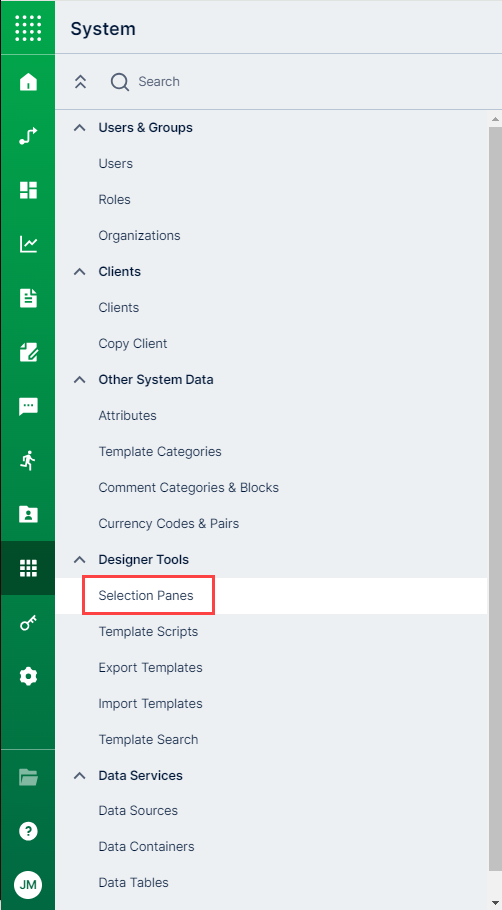Click the JM user avatar
The height and width of the screenshot is (910, 502).
tap(28, 885)
